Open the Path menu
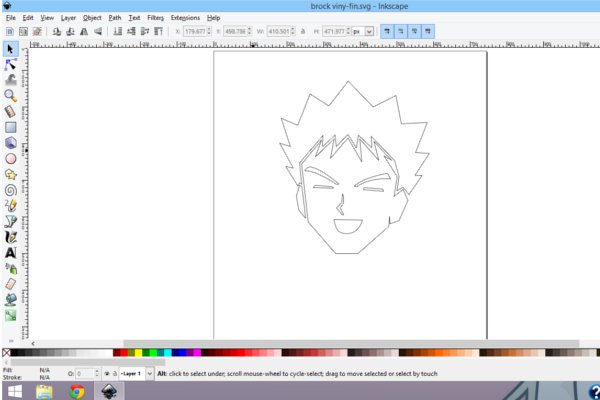This screenshot has height=400, width=600. (114, 18)
